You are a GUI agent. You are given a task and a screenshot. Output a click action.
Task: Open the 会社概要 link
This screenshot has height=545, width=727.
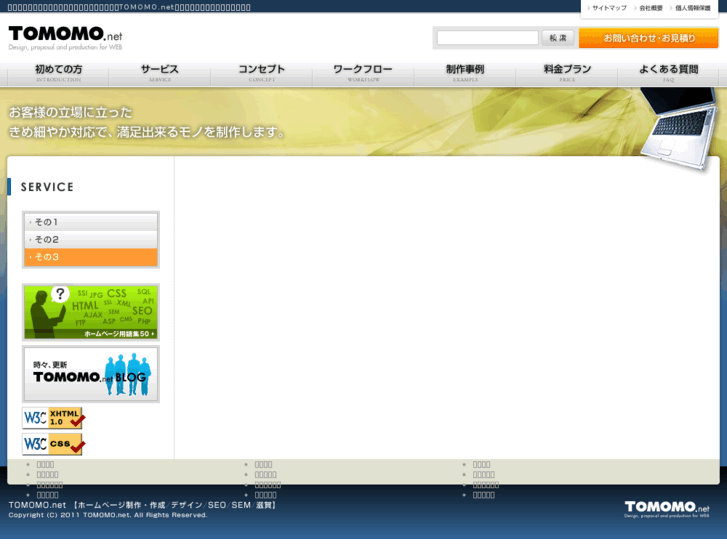[x=650, y=8]
